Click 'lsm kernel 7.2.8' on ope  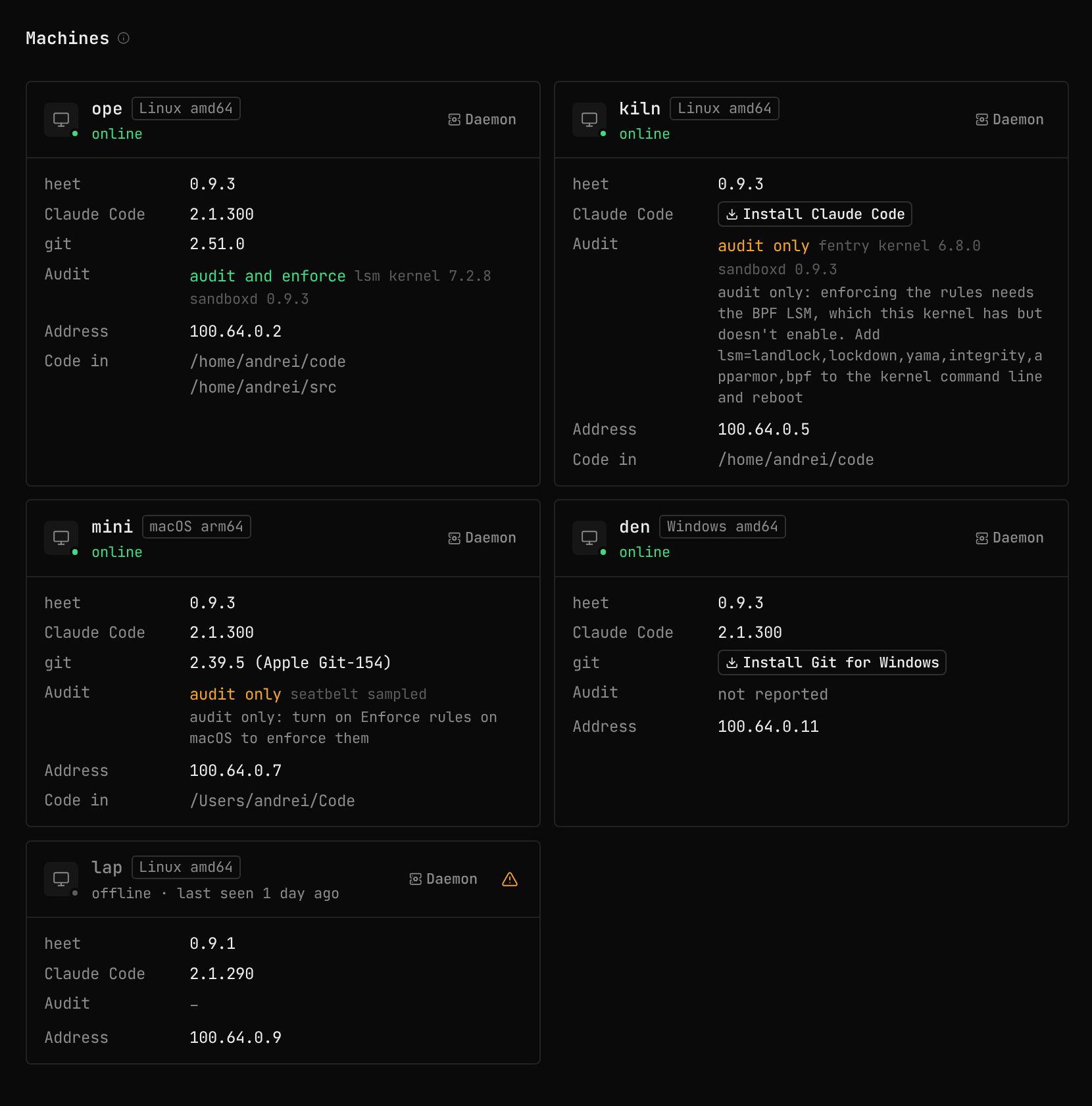click(423, 276)
